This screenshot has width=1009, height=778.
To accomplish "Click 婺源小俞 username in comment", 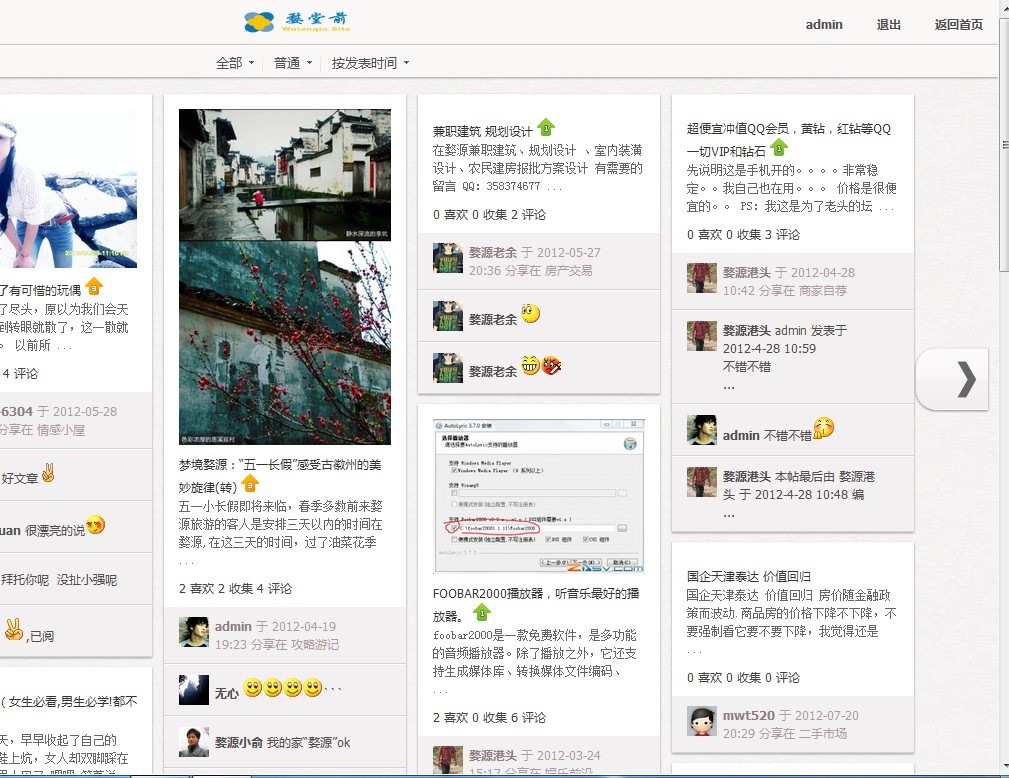I will coord(239,743).
